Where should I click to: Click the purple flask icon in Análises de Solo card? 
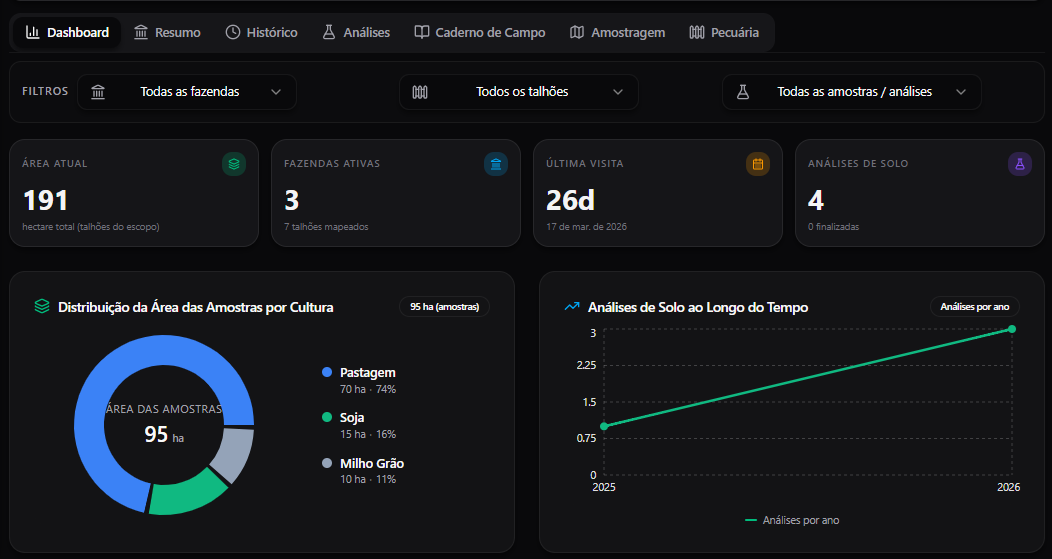[1019, 163]
